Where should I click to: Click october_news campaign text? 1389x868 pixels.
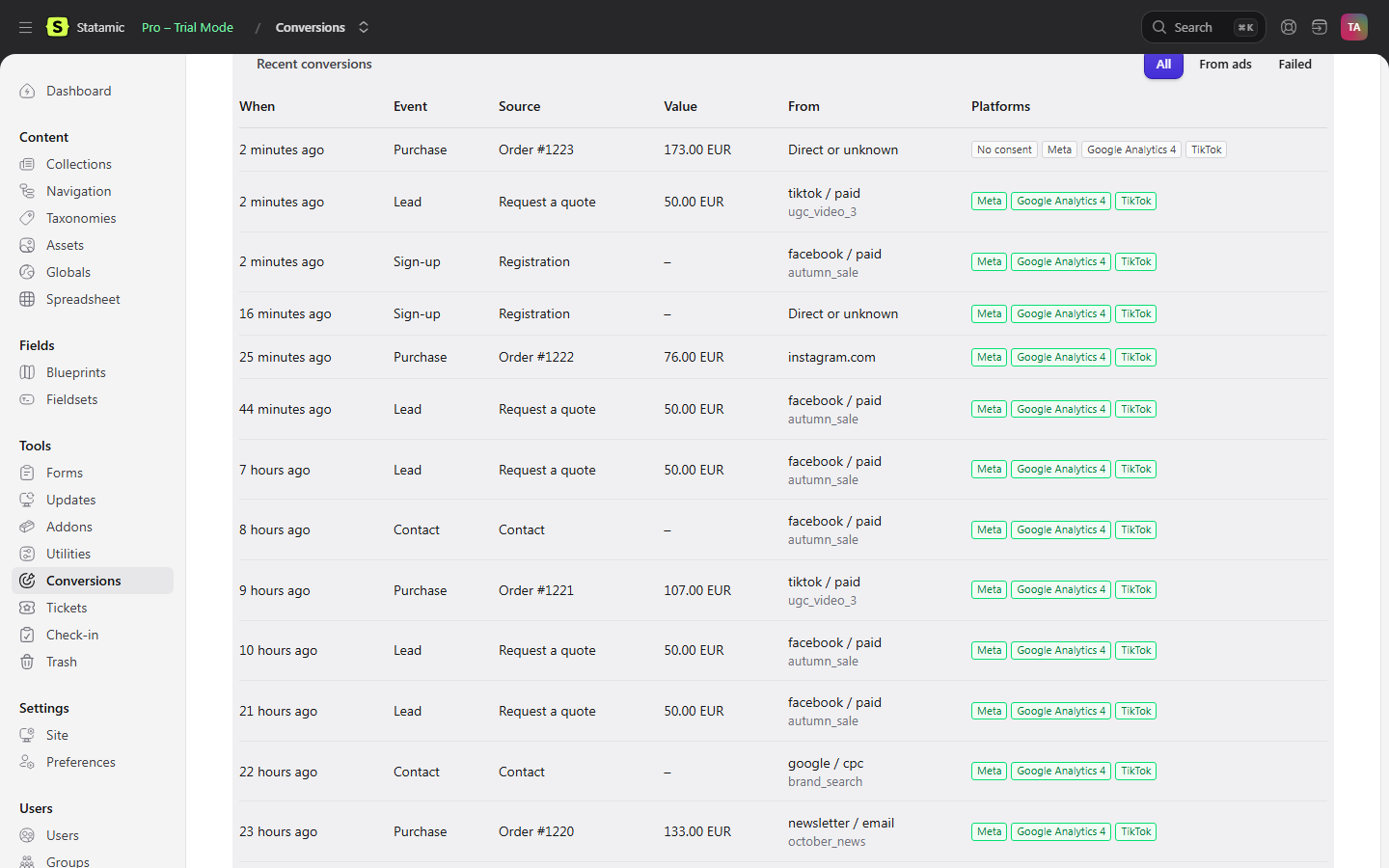(x=827, y=842)
